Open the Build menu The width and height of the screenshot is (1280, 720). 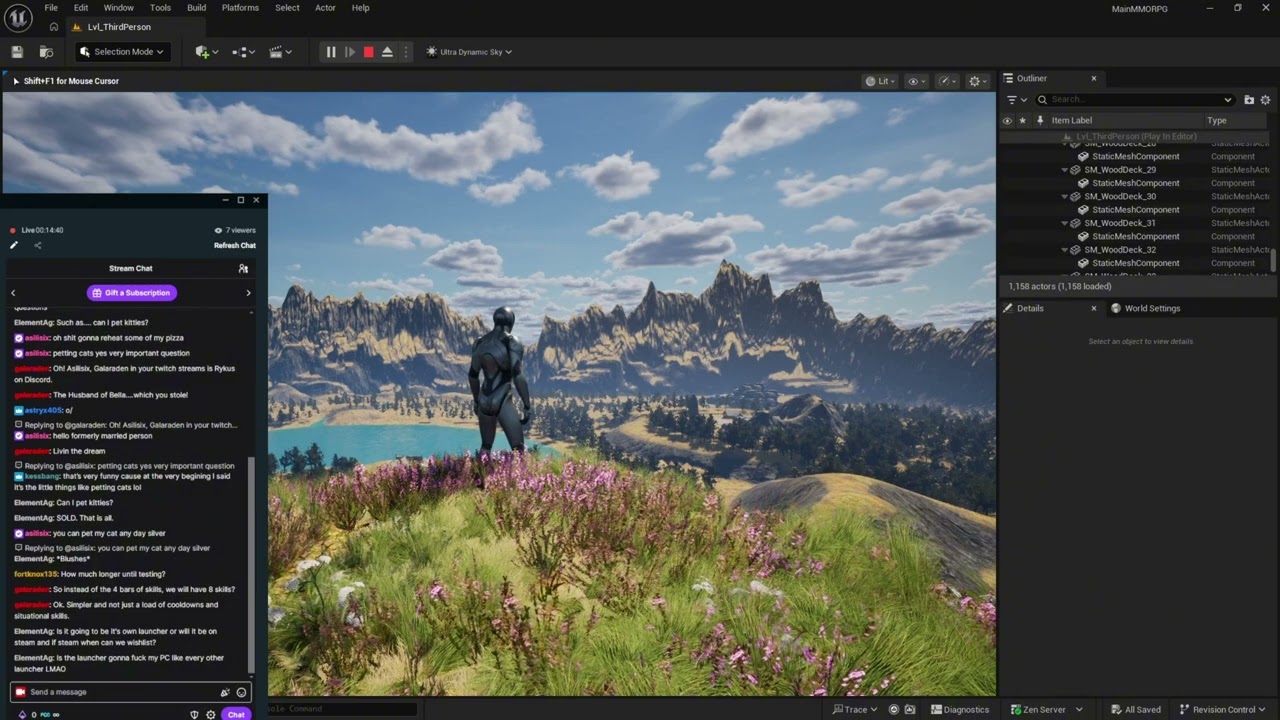197,8
